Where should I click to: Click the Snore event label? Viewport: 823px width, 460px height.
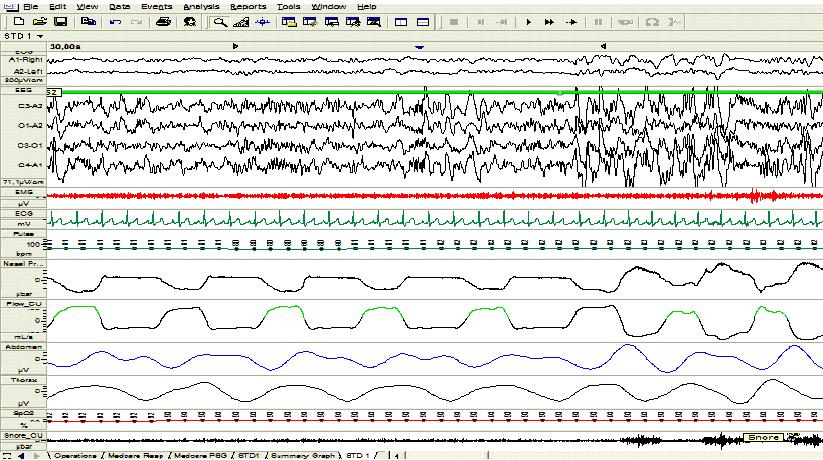pyautogui.click(x=763, y=437)
